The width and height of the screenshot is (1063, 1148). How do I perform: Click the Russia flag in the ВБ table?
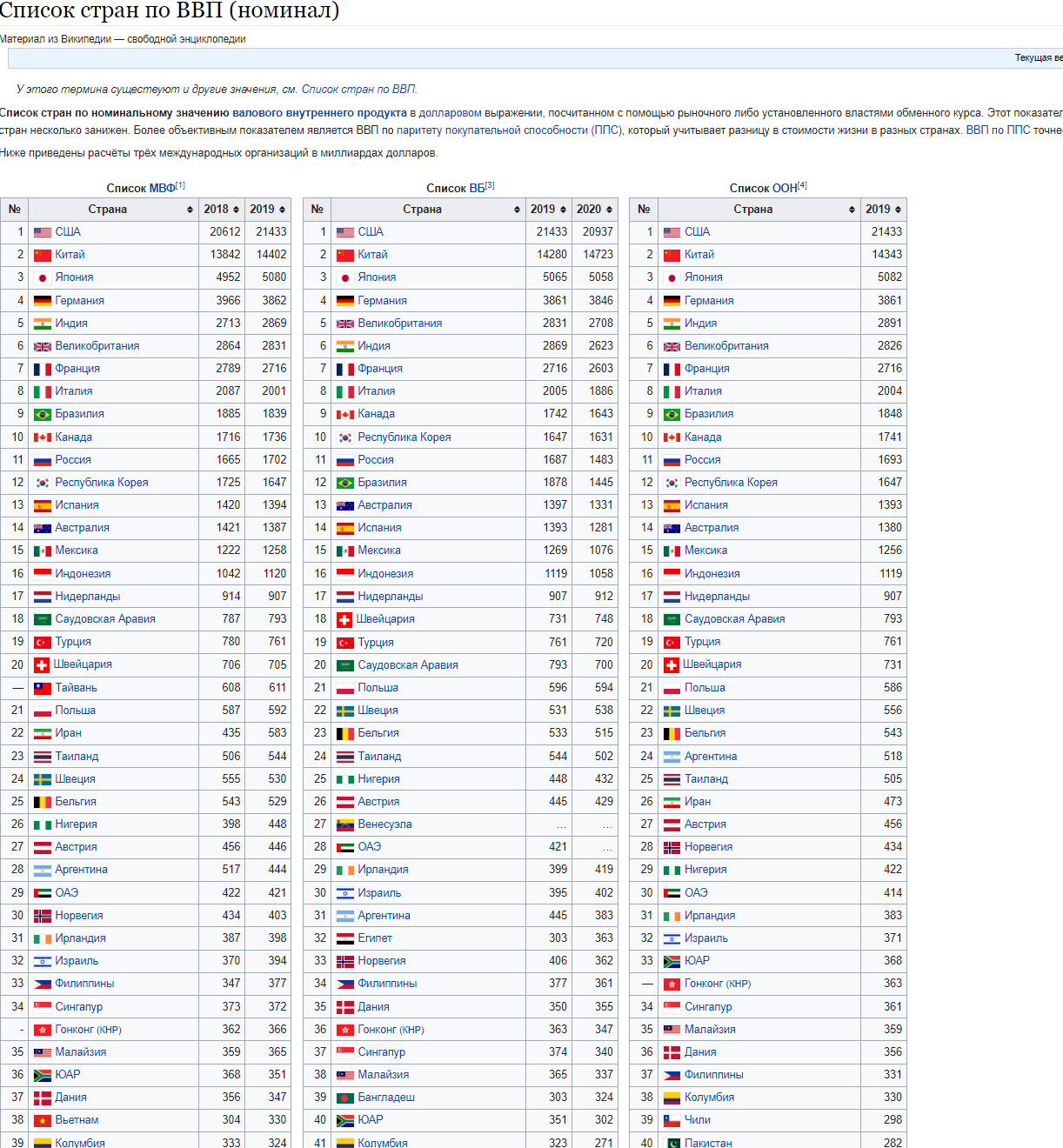pyautogui.click(x=345, y=460)
